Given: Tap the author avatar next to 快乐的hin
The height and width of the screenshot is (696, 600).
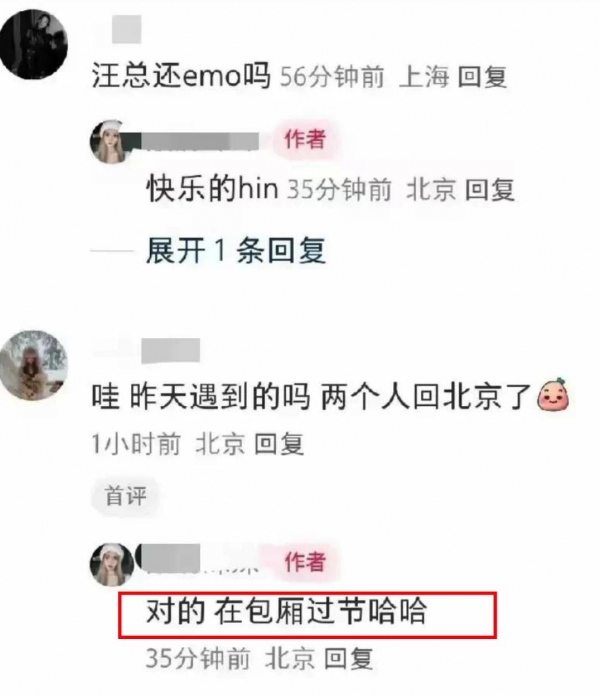Looking at the screenshot, I should 112,142.
